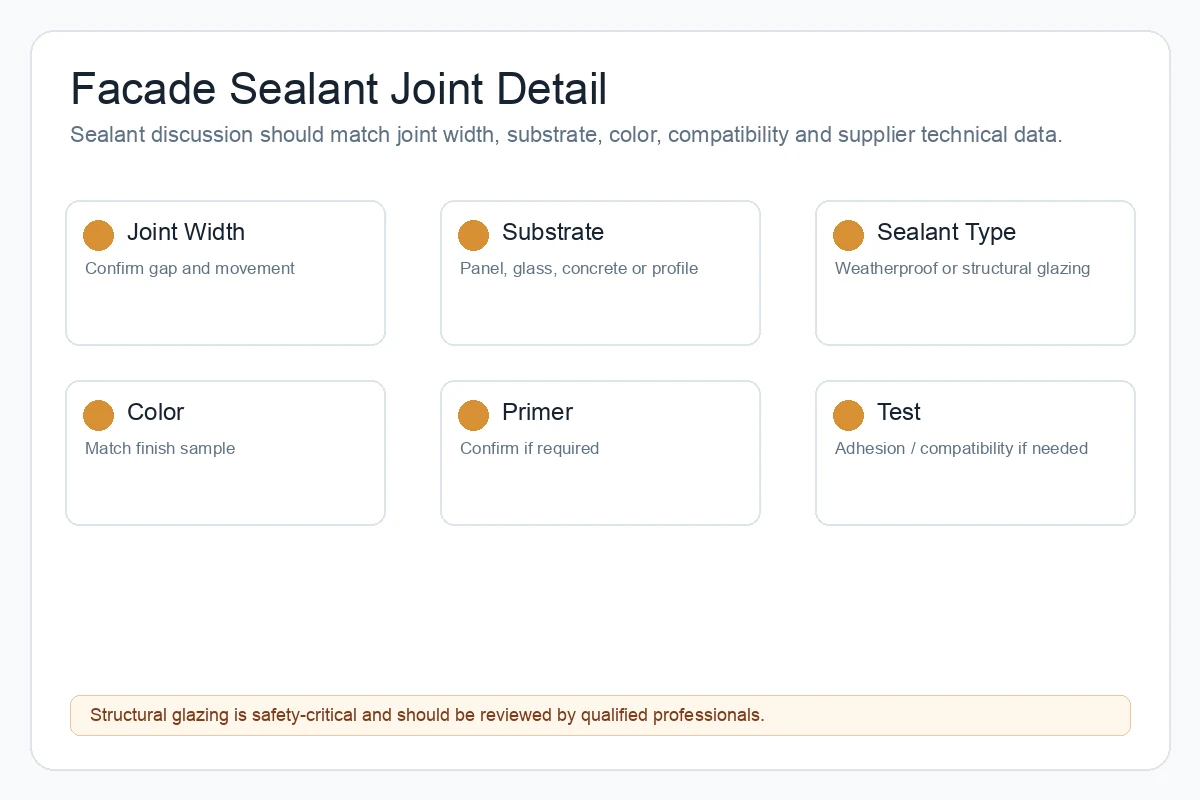Click the orange dot beside Joint Width
Screen dimensions: 1200x800
click(x=98, y=235)
